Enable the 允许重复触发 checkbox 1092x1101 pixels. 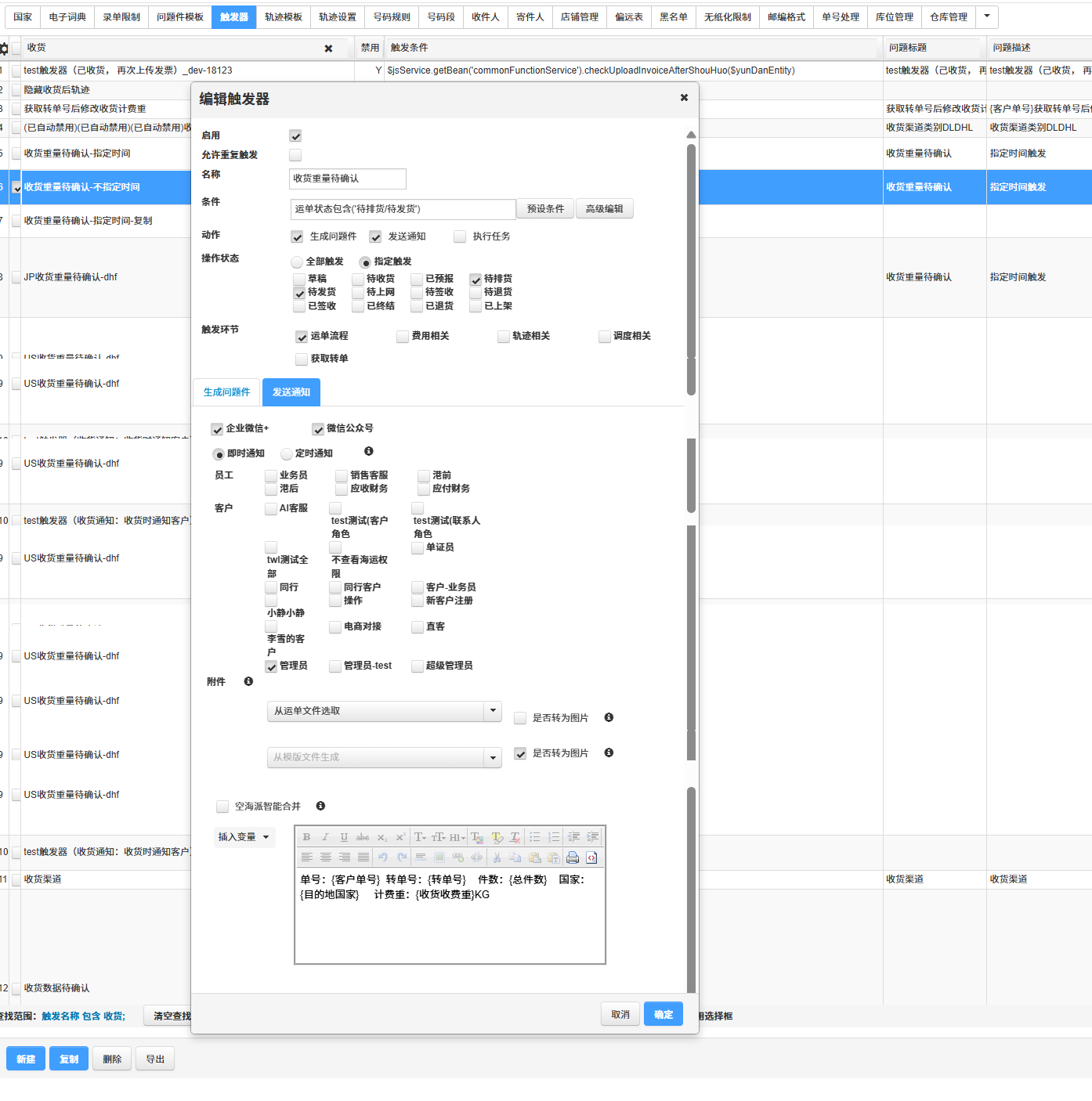click(x=295, y=155)
